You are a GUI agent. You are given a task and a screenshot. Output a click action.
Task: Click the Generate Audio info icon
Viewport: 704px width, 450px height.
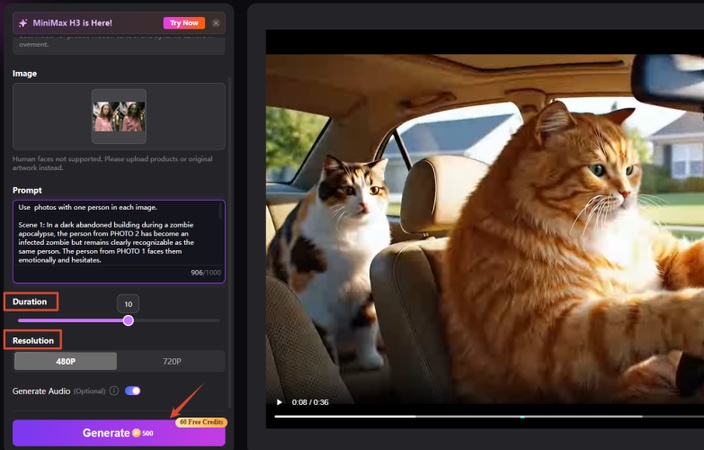114,391
